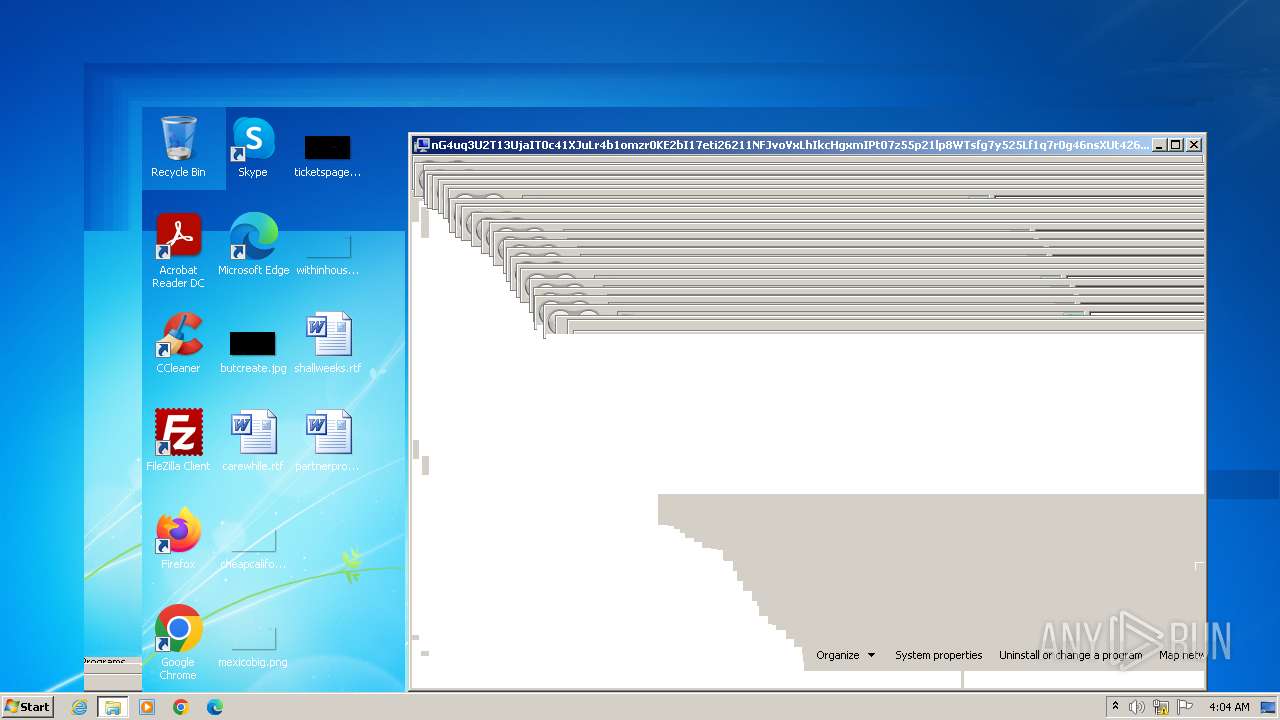This screenshot has width=1280, height=720.
Task: Open the Organize dropdown menu
Action: click(846, 655)
